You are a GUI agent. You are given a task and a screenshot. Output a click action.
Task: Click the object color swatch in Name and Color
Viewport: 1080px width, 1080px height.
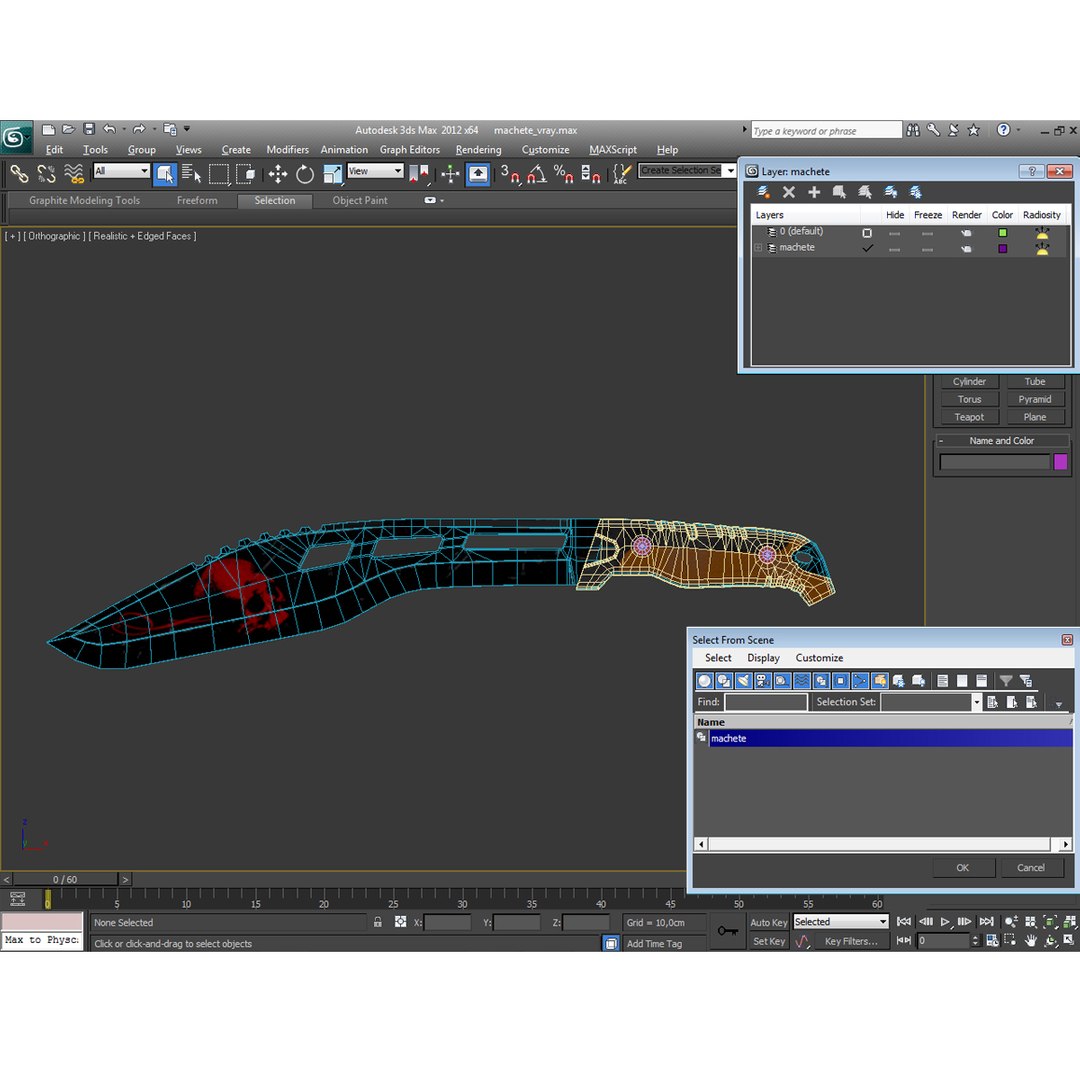1061,461
